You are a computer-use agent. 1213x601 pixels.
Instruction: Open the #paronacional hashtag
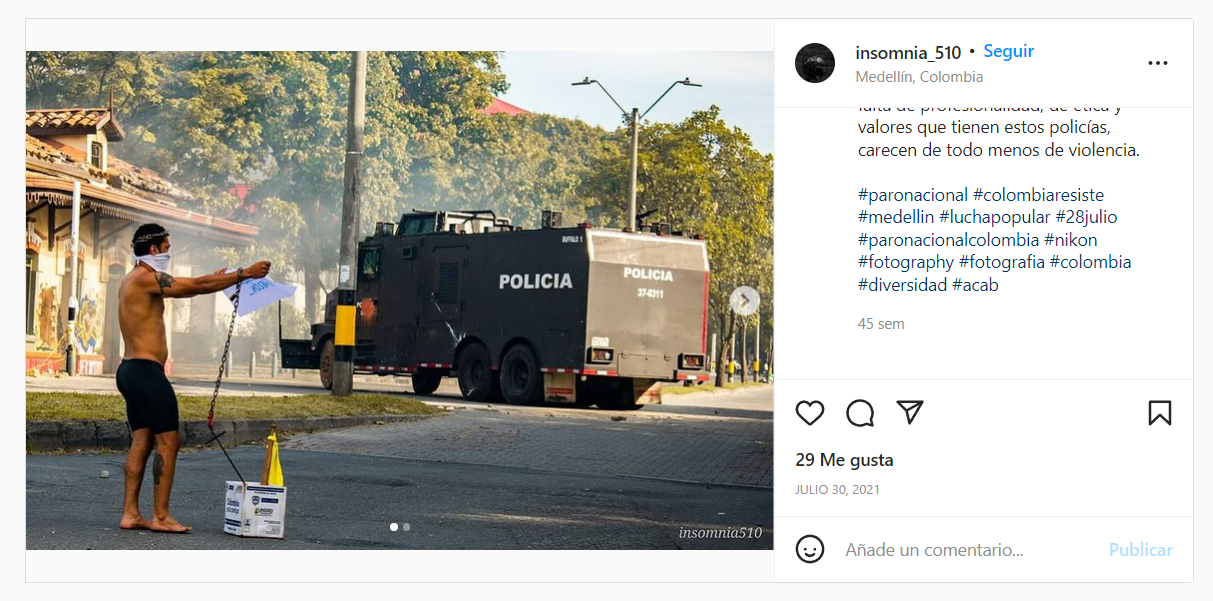pos(913,195)
